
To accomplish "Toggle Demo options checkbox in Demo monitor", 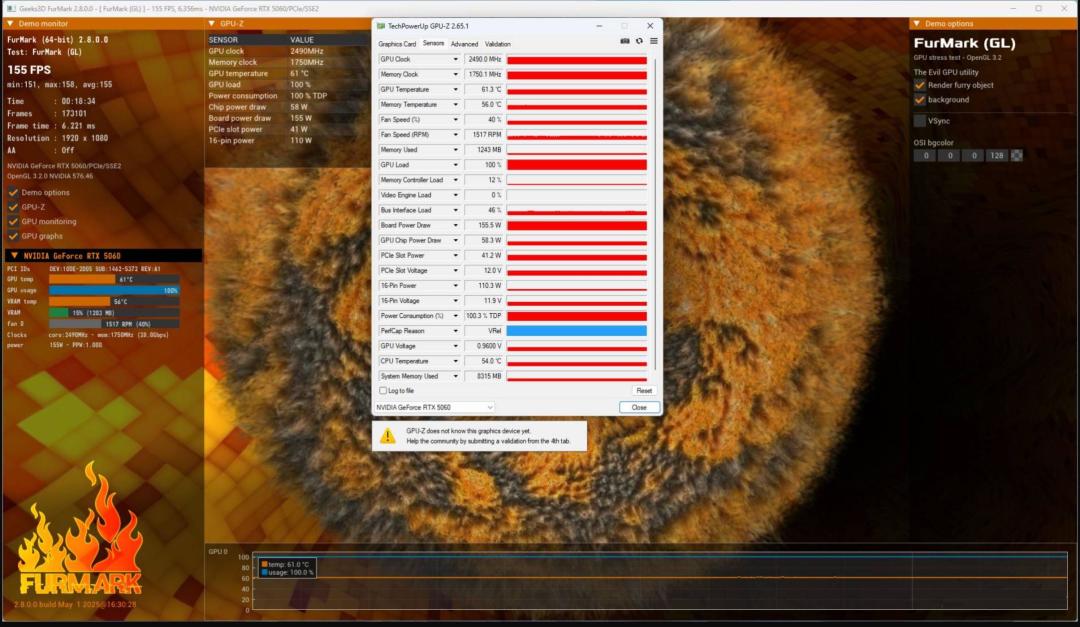I will tap(13, 193).
